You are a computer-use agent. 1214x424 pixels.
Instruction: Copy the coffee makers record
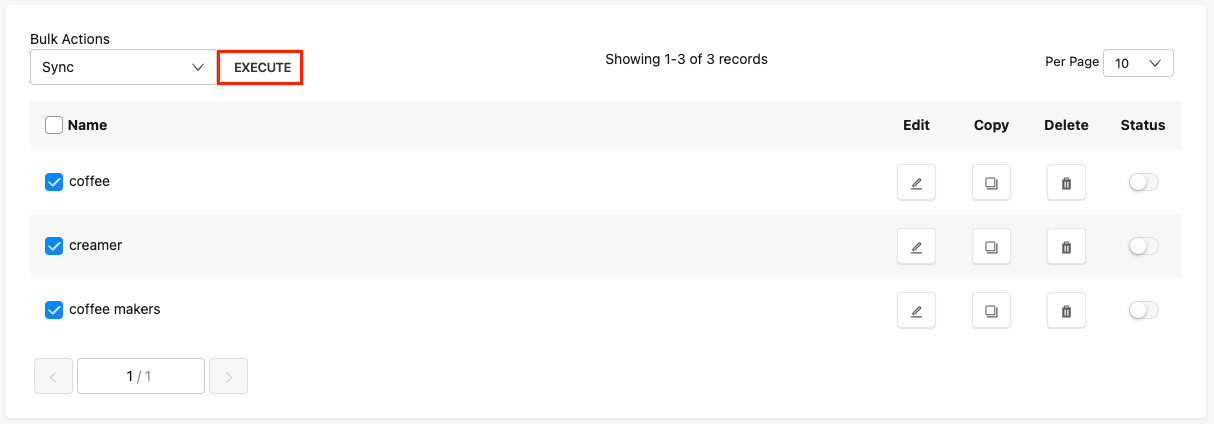[x=991, y=311]
